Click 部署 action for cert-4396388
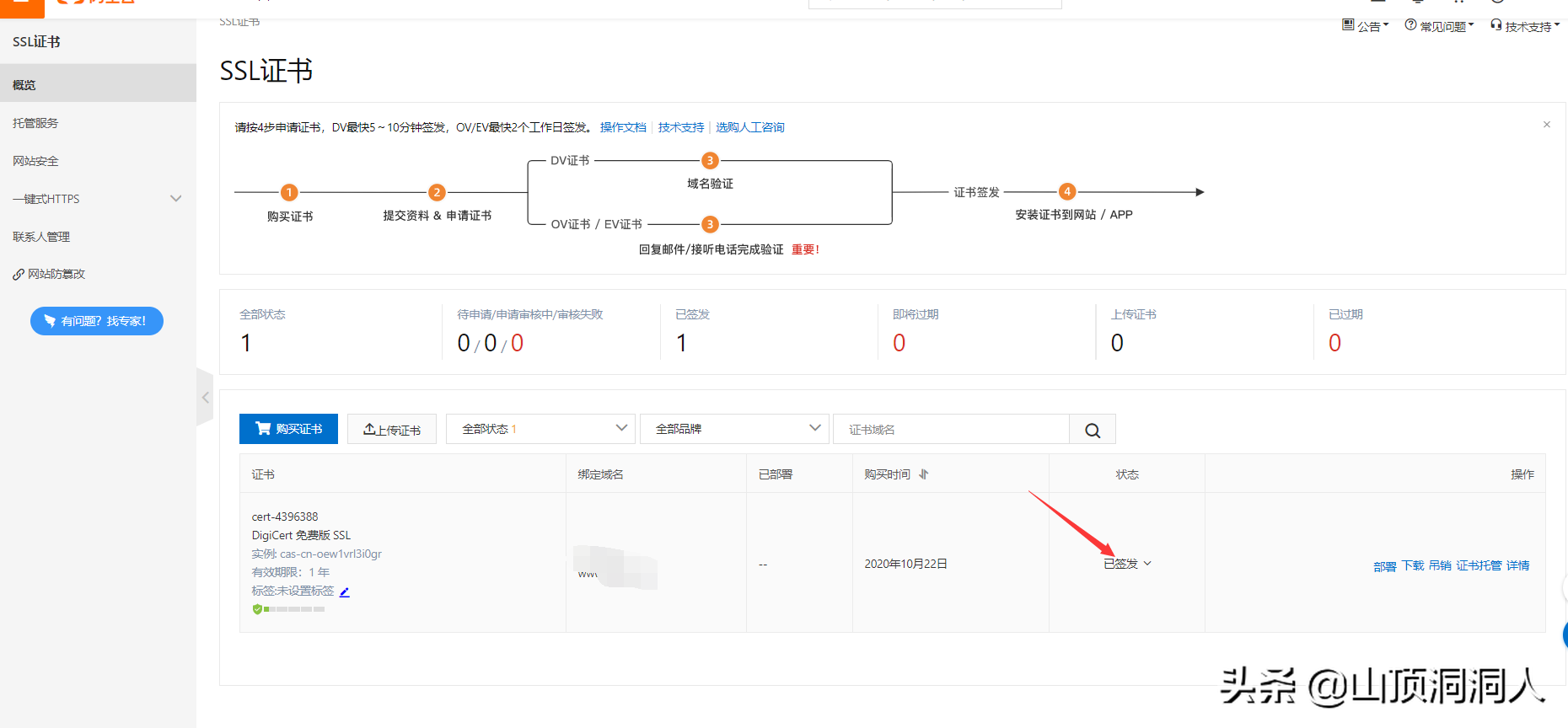The image size is (1568, 728). tap(1384, 566)
